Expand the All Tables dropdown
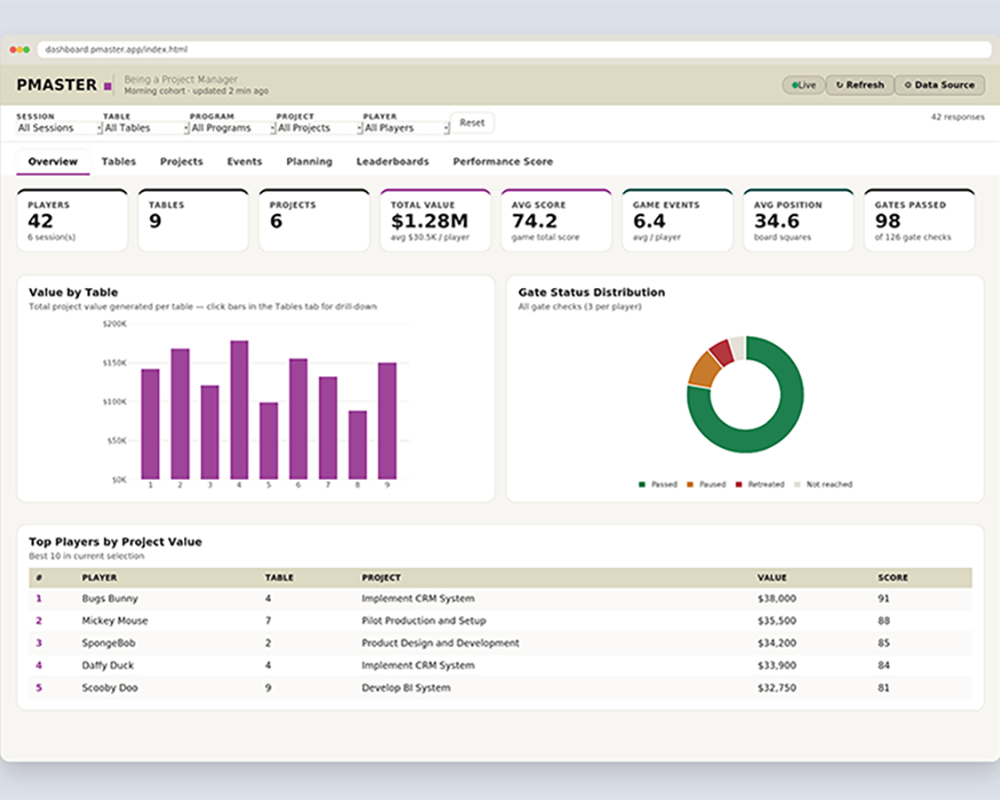This screenshot has width=1000, height=800. click(145, 128)
